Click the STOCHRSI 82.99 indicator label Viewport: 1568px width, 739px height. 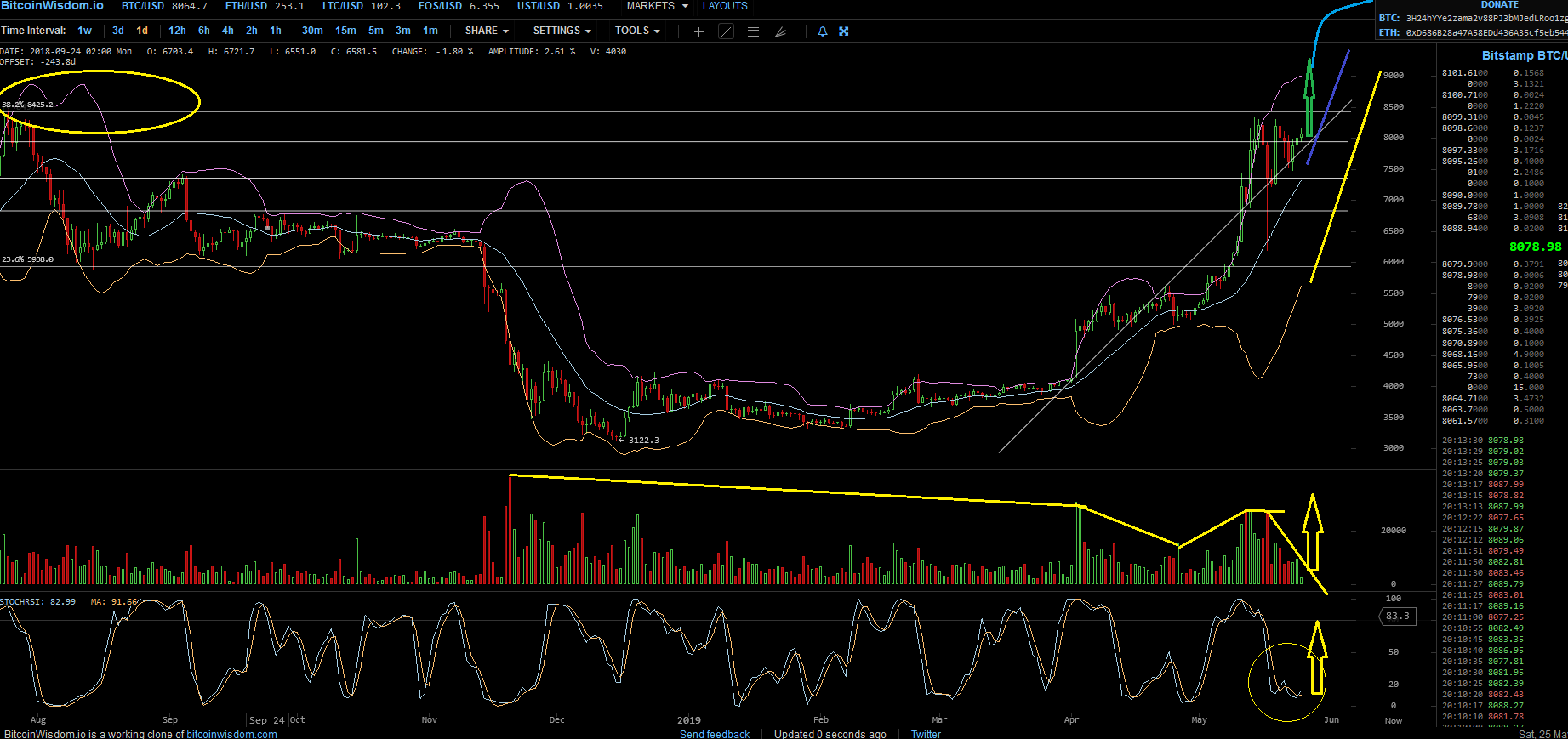point(38,602)
